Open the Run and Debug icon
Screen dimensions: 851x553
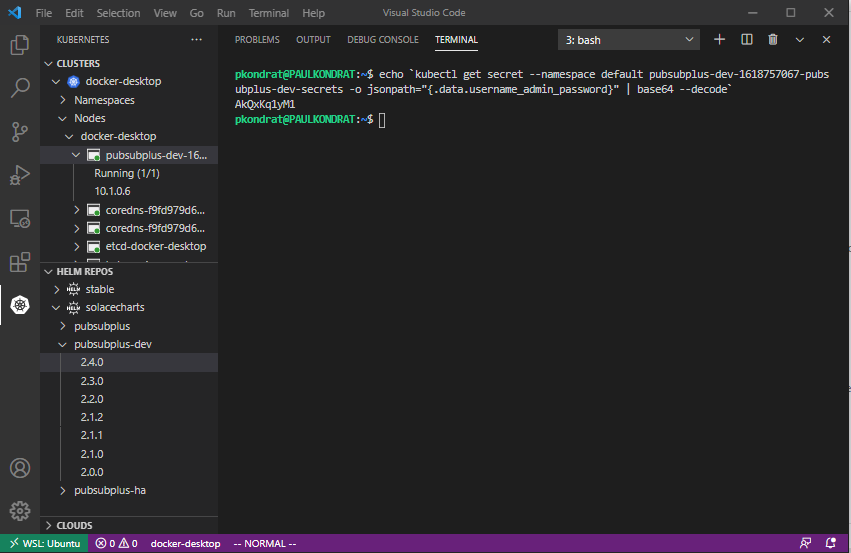point(19,175)
